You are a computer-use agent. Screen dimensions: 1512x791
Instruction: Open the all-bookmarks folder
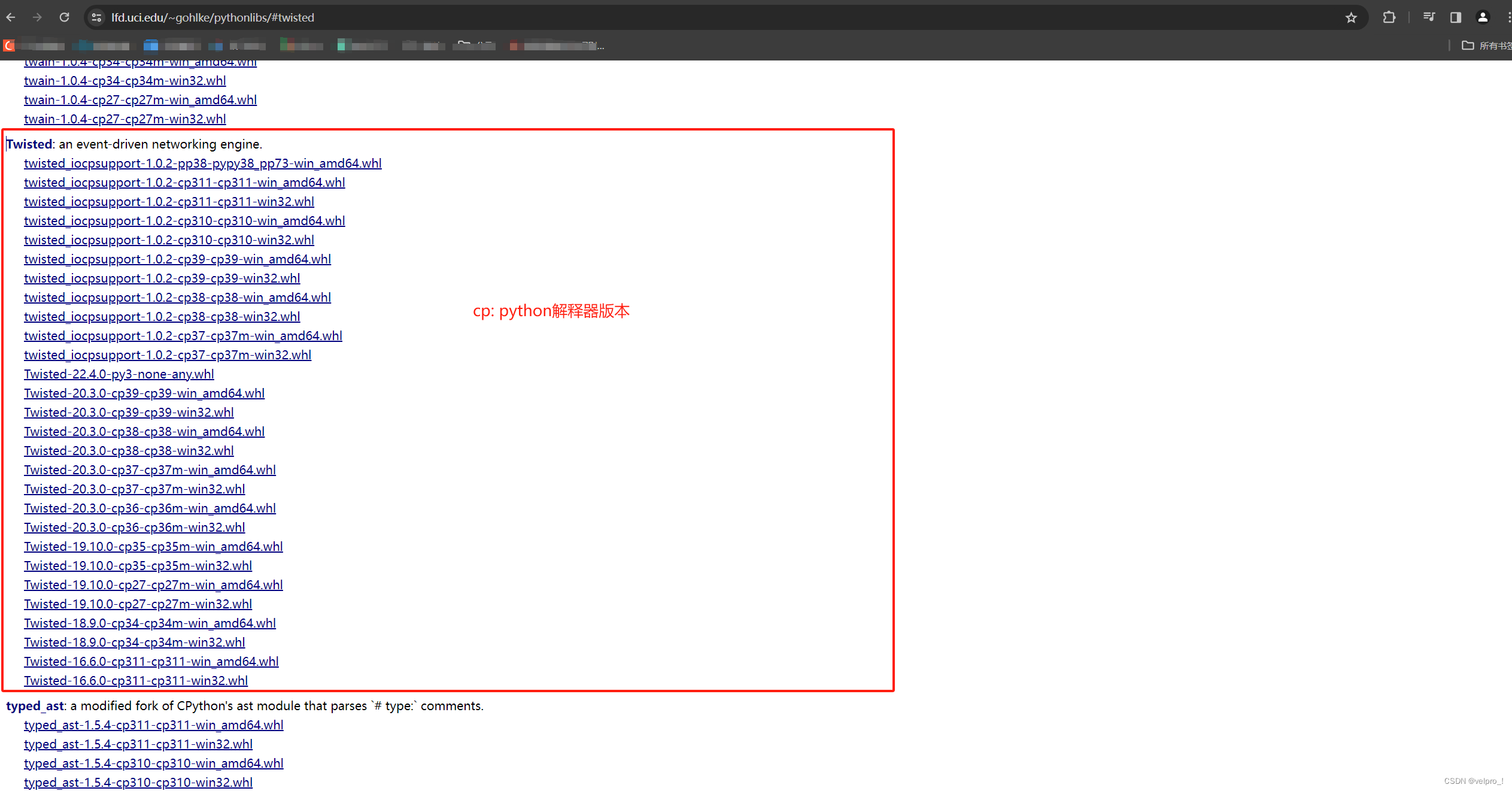pos(1487,46)
